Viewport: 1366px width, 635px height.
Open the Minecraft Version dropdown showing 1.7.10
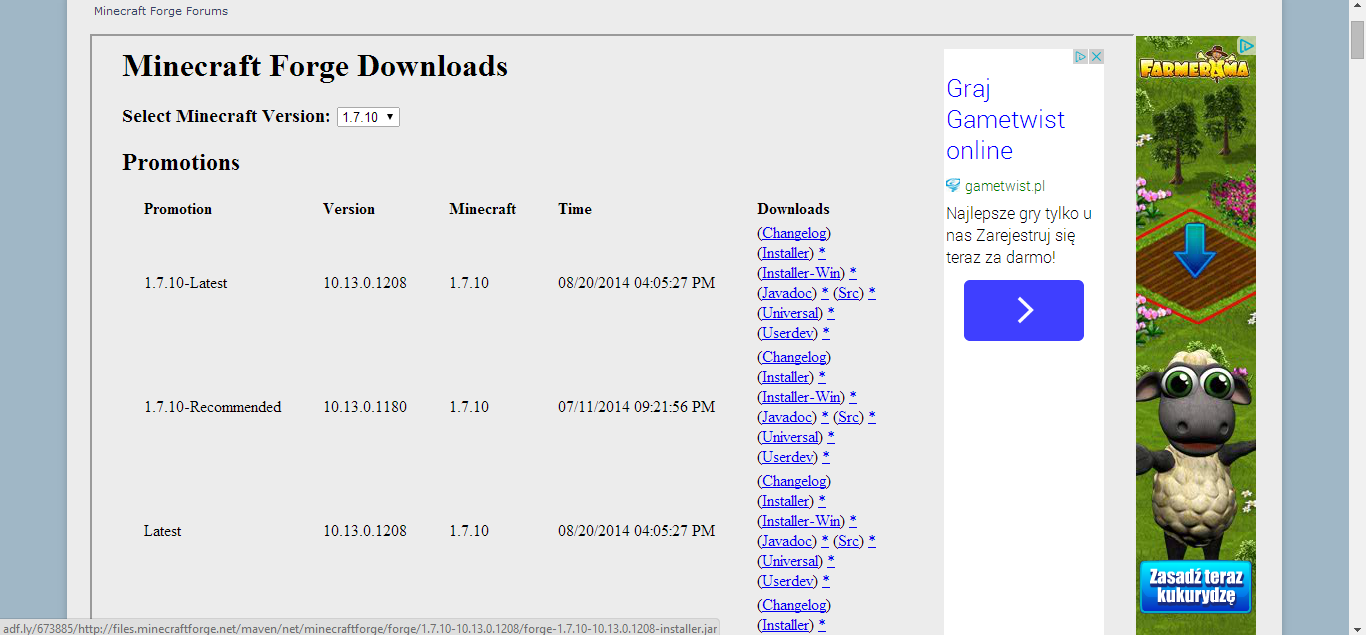(368, 117)
